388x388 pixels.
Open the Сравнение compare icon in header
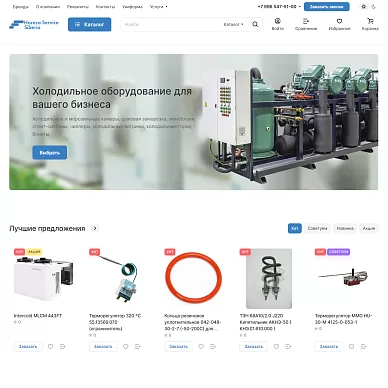tap(306, 24)
